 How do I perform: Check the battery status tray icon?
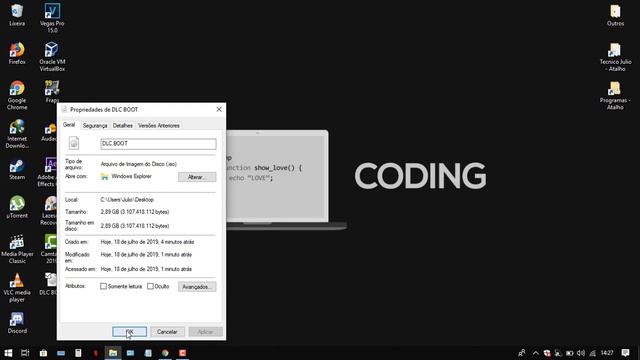[569, 353]
